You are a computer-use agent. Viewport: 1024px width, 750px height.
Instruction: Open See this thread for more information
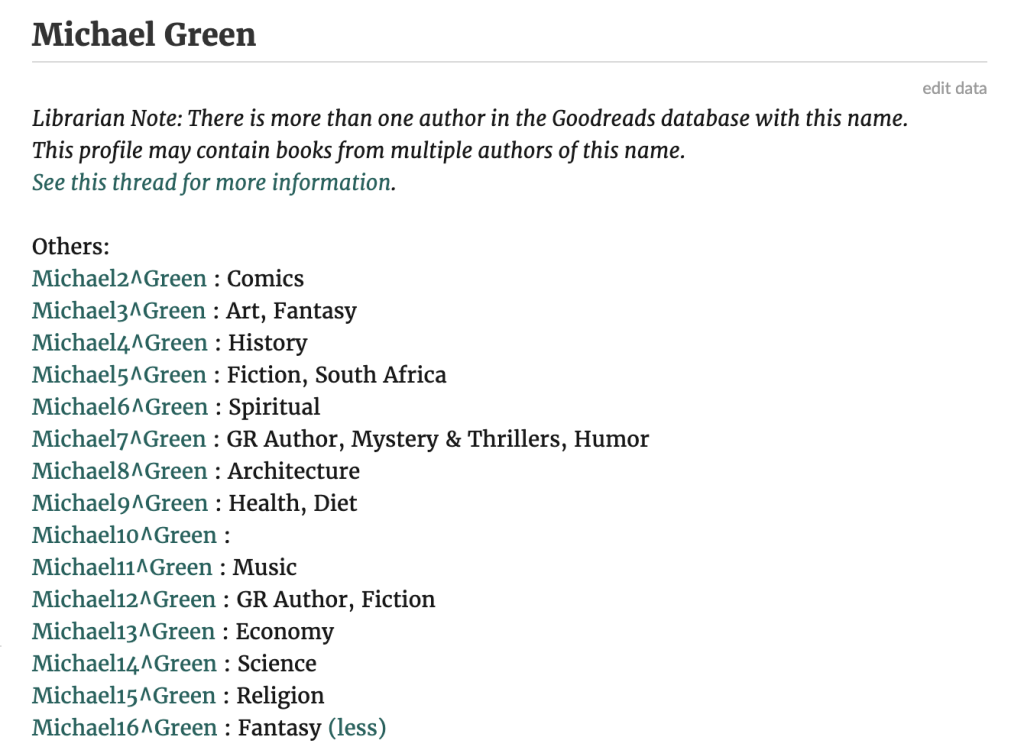pyautogui.click(x=214, y=182)
